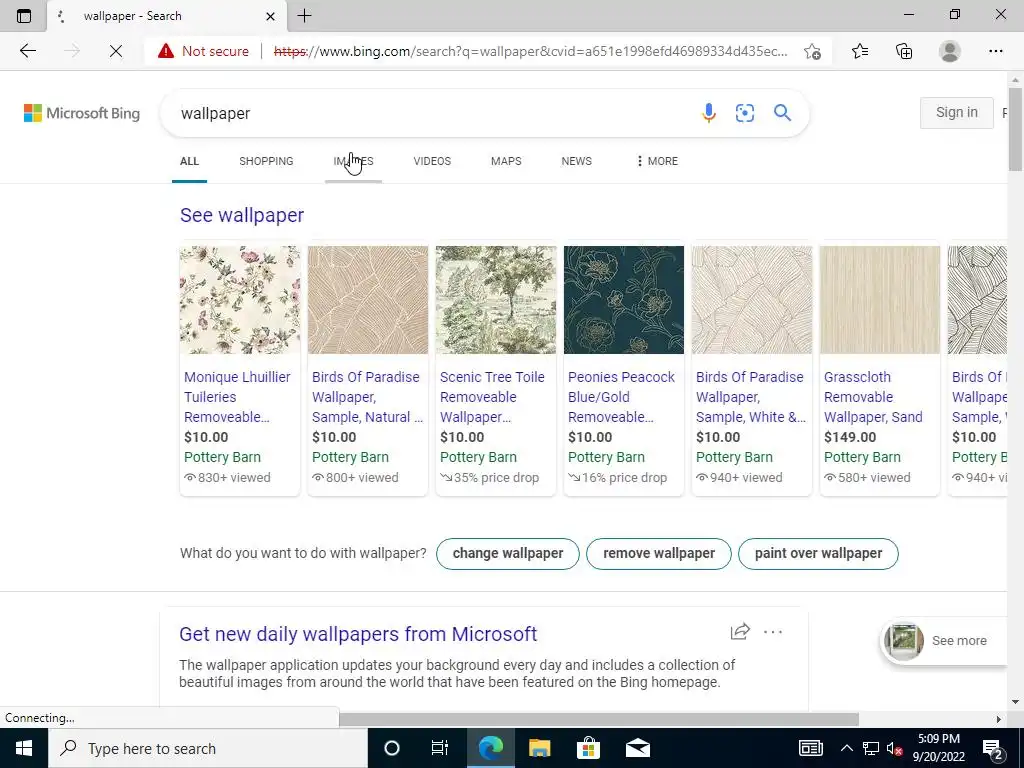Open File Explorer from taskbar

[x=539, y=748]
